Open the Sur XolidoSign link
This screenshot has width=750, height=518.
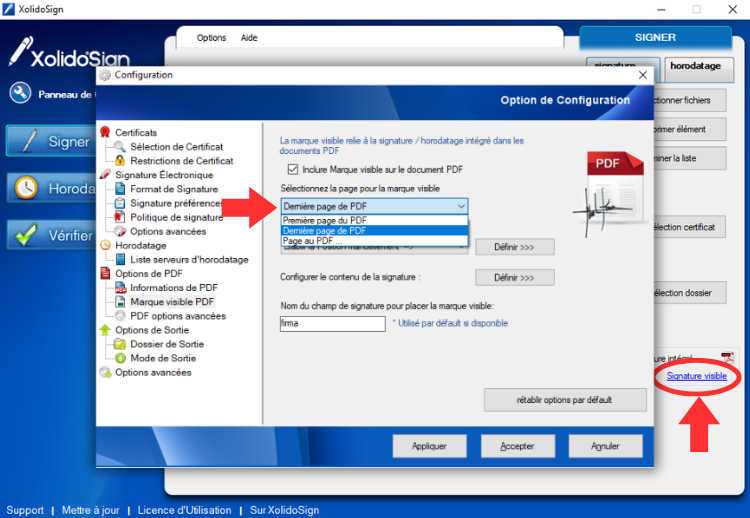click(x=284, y=510)
